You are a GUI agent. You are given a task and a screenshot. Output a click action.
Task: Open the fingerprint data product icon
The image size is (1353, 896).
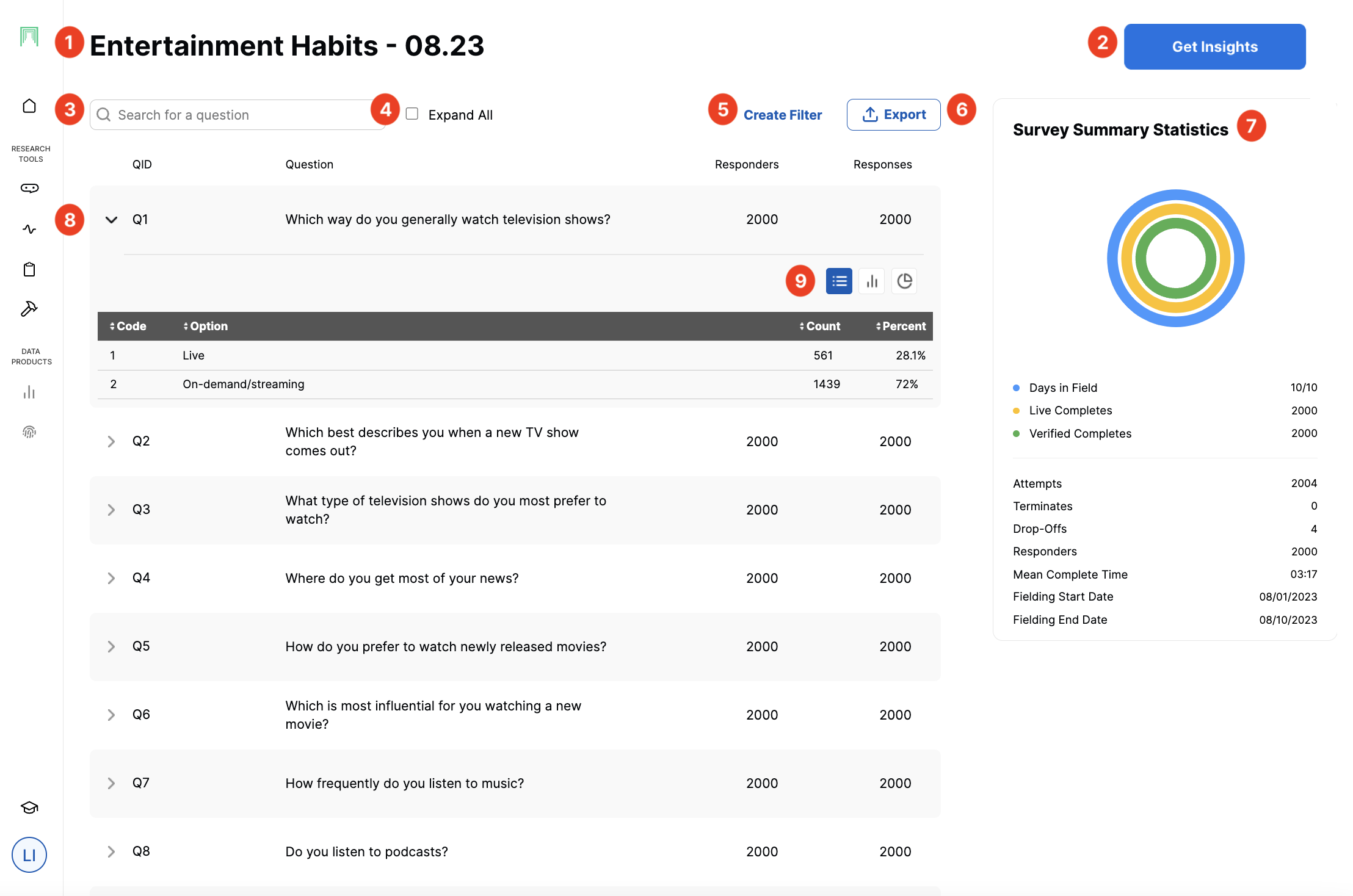tap(29, 432)
